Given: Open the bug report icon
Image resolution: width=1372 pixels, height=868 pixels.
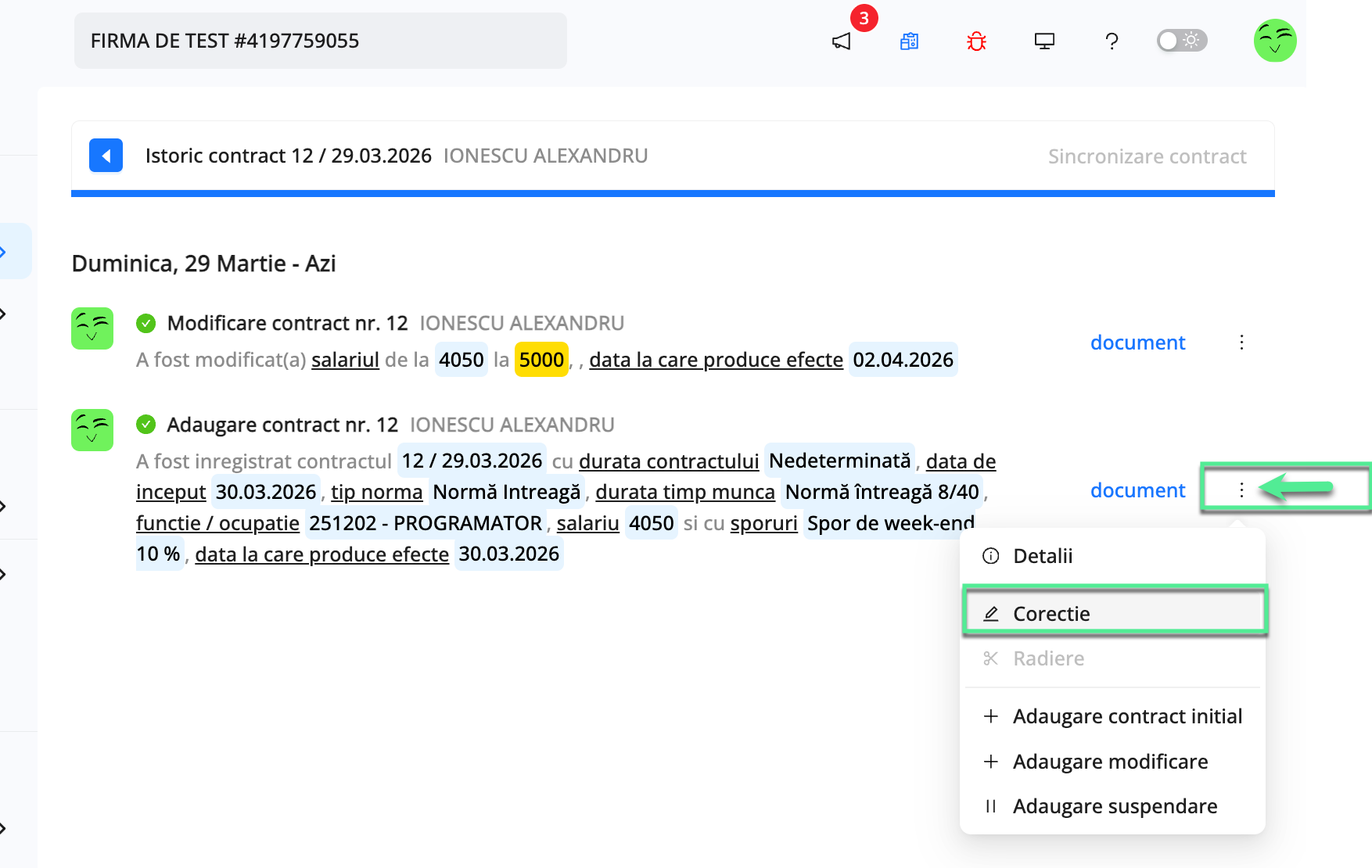Looking at the screenshot, I should pyautogui.click(x=976, y=41).
